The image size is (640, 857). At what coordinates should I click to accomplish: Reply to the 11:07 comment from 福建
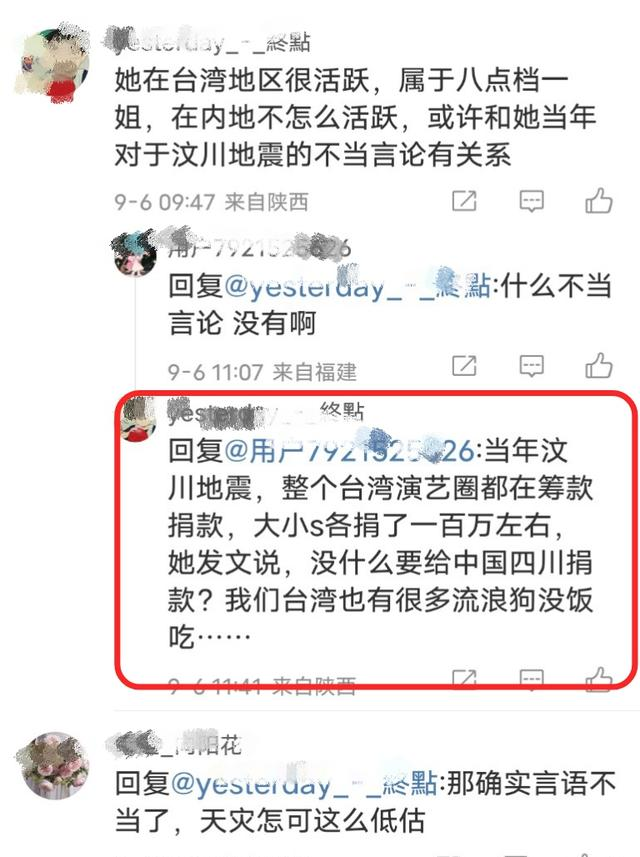point(531,366)
